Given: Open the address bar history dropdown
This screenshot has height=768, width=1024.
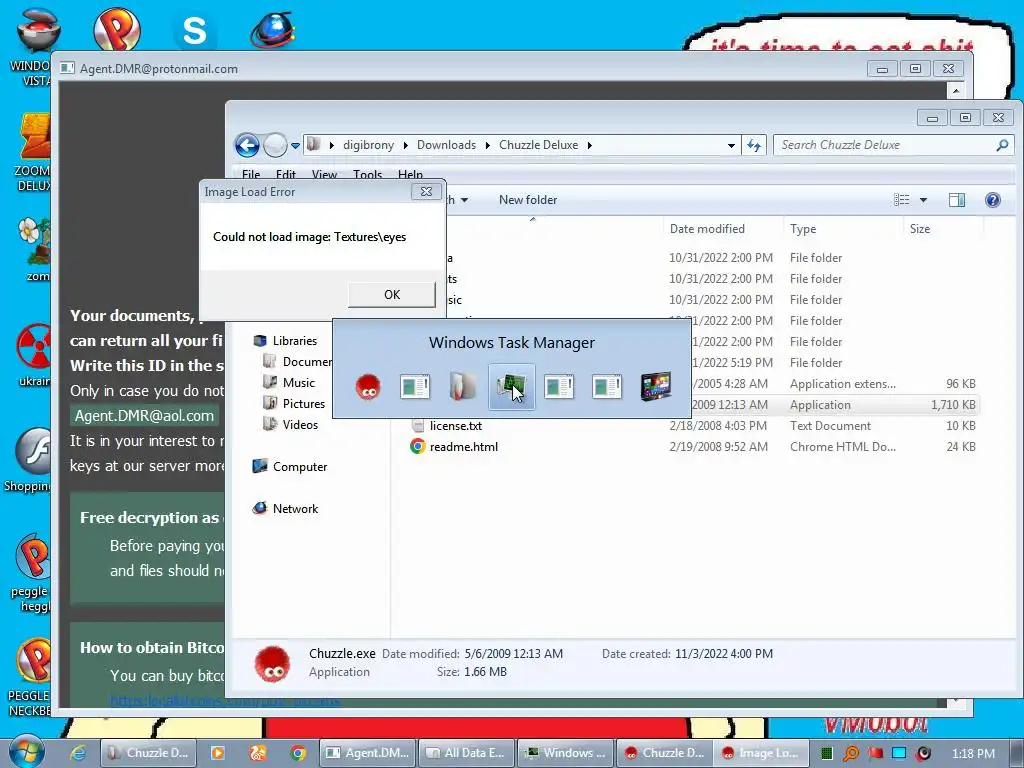Looking at the screenshot, I should pyautogui.click(x=731, y=146).
